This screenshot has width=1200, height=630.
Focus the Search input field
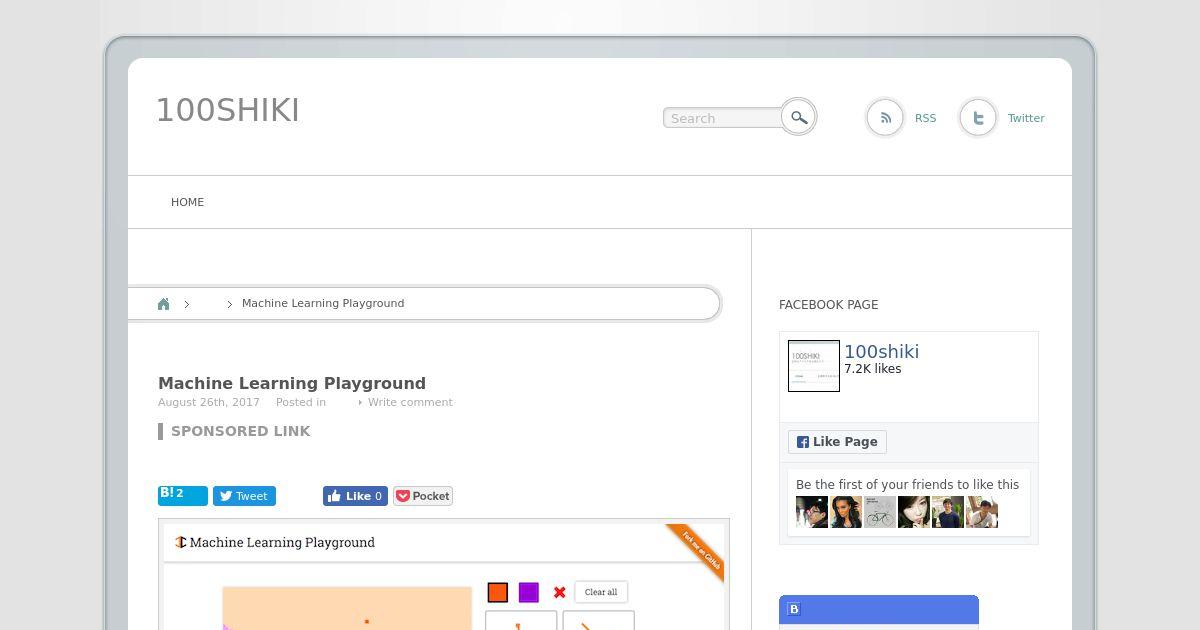pyautogui.click(x=723, y=118)
